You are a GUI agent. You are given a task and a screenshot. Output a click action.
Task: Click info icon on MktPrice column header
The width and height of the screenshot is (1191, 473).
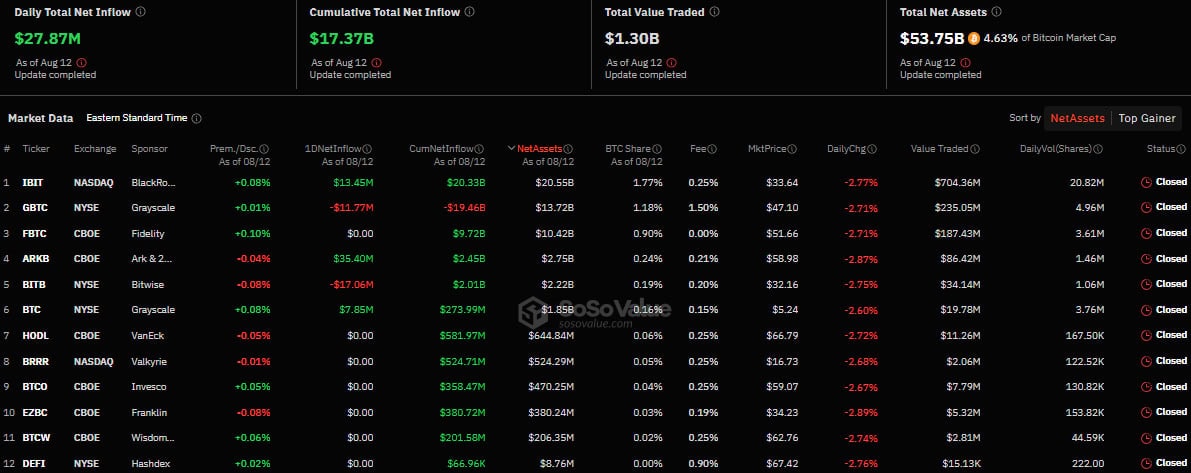tap(793, 150)
